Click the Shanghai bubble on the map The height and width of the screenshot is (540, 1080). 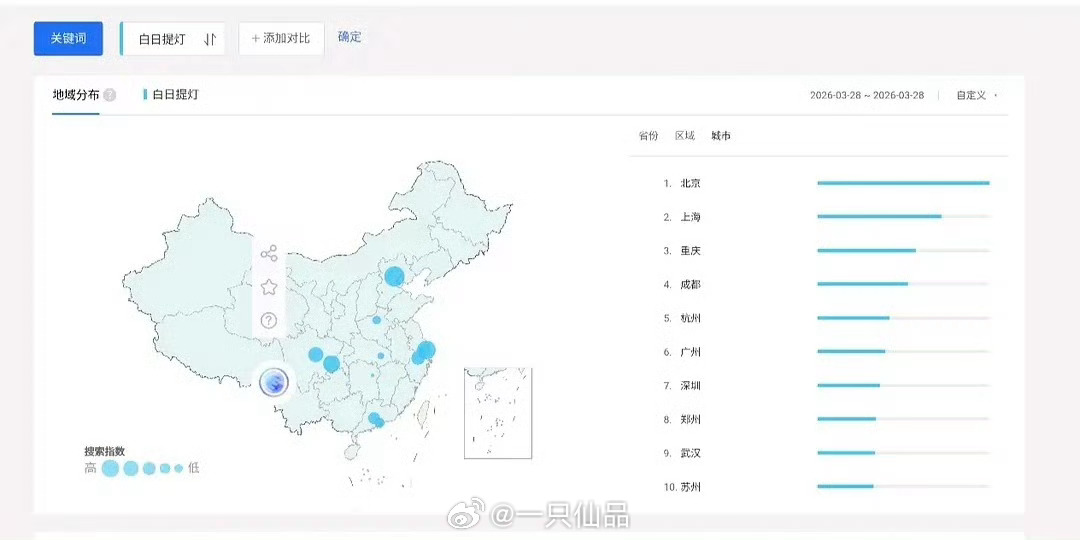[x=426, y=350]
